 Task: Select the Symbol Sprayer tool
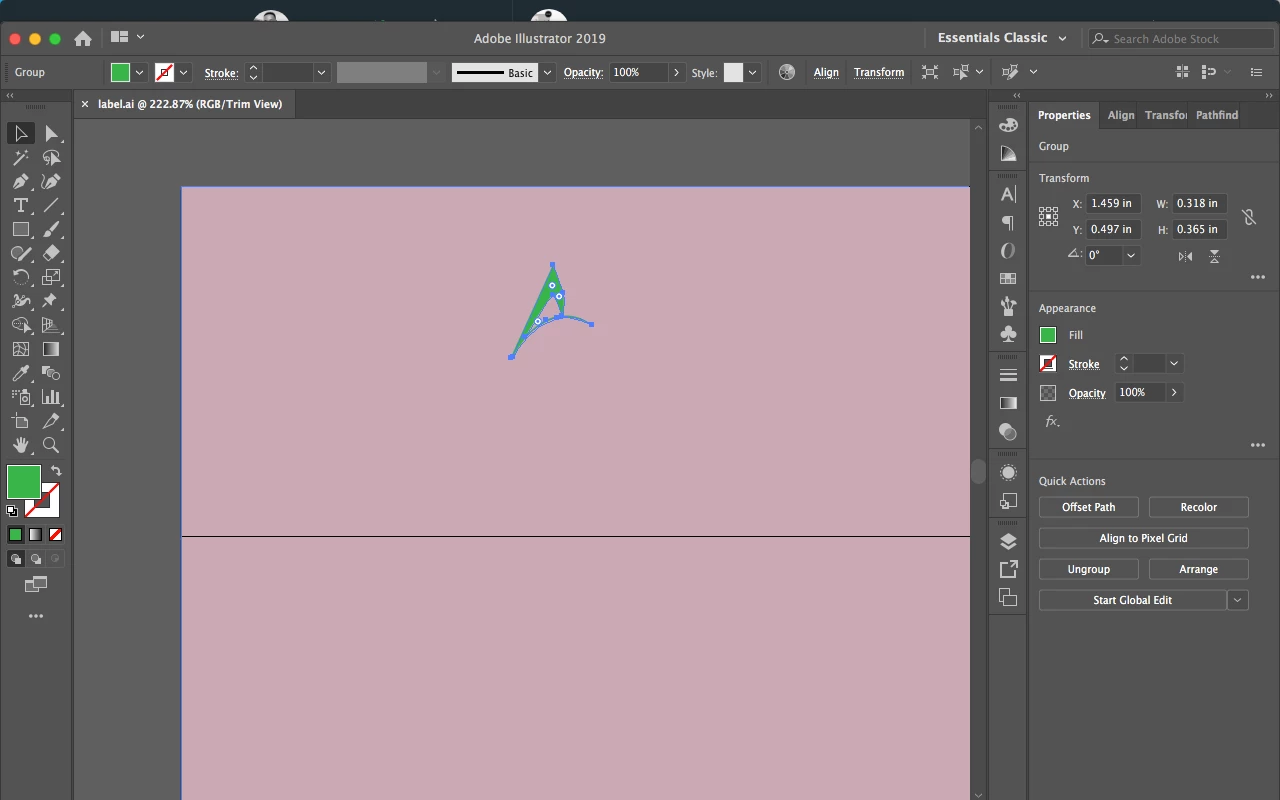(x=20, y=397)
